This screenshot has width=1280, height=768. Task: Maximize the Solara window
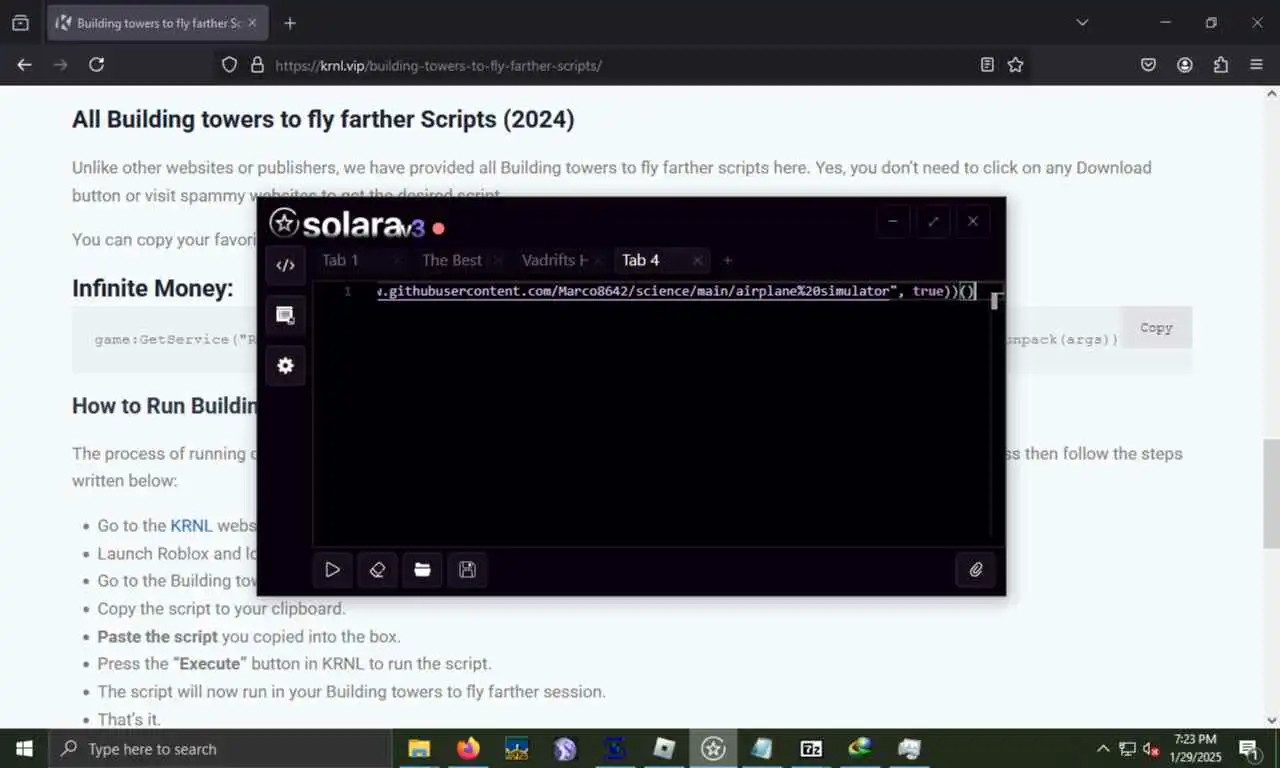[x=933, y=221]
